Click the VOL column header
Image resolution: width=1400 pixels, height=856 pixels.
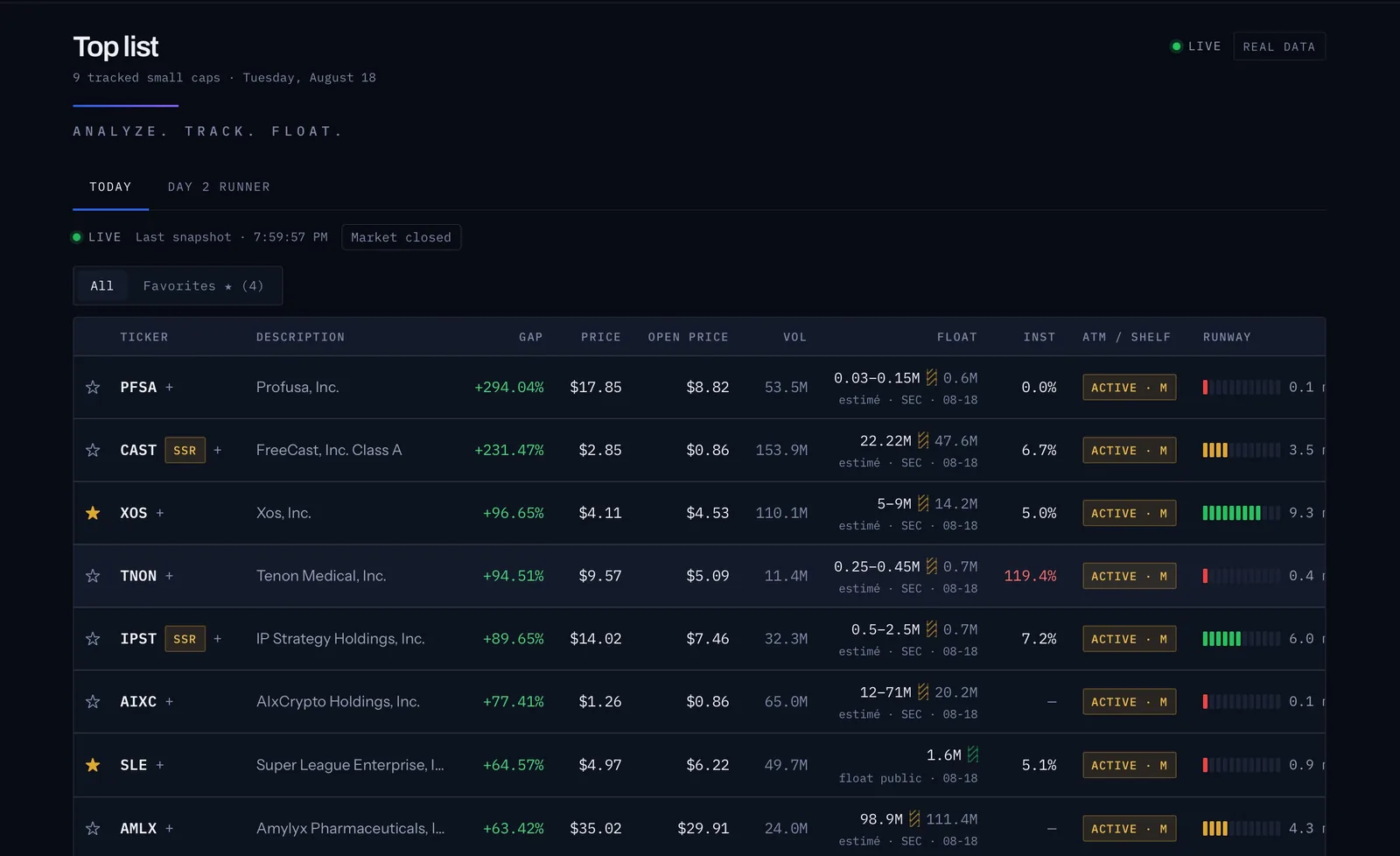pos(794,337)
